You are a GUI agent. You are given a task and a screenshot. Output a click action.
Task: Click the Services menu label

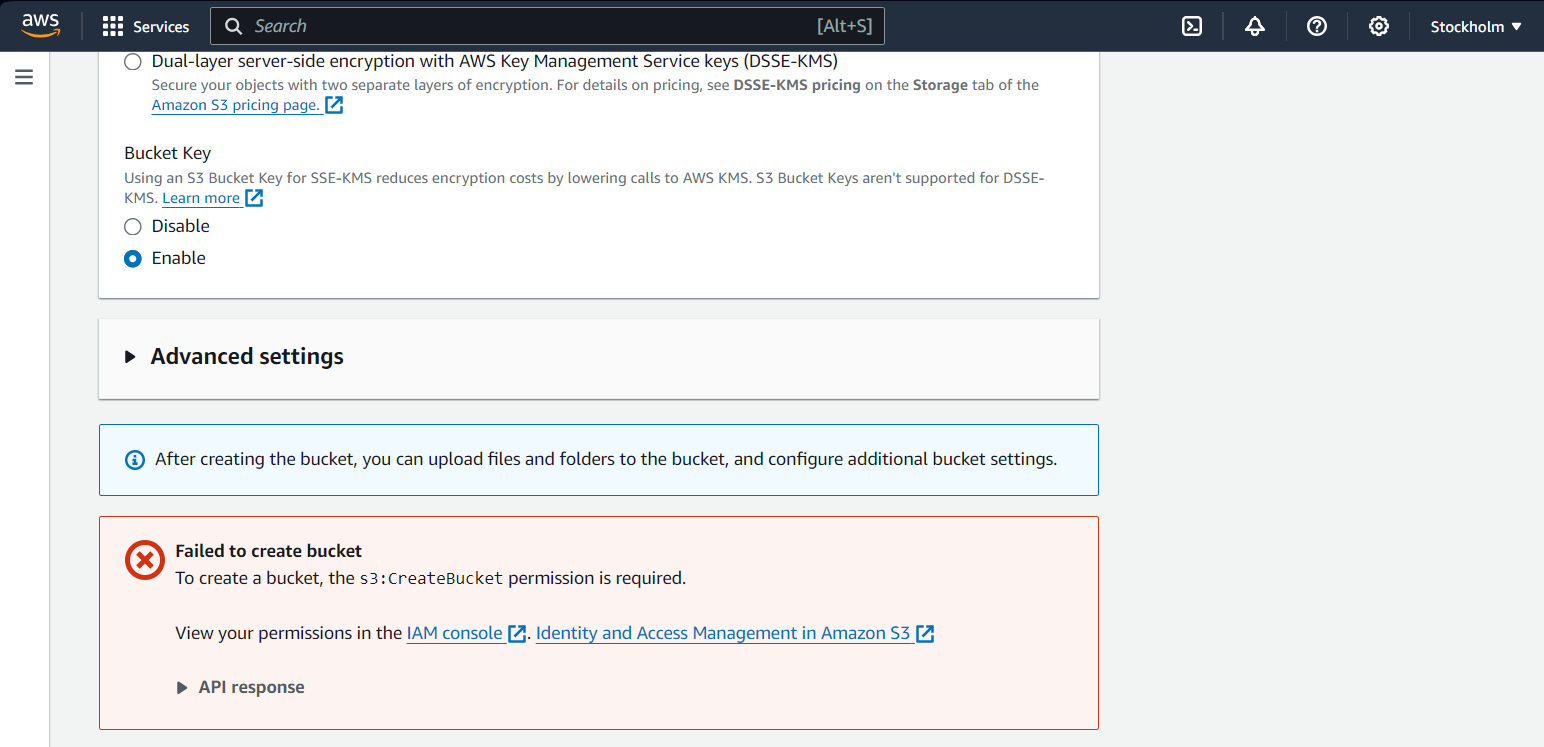tap(161, 27)
